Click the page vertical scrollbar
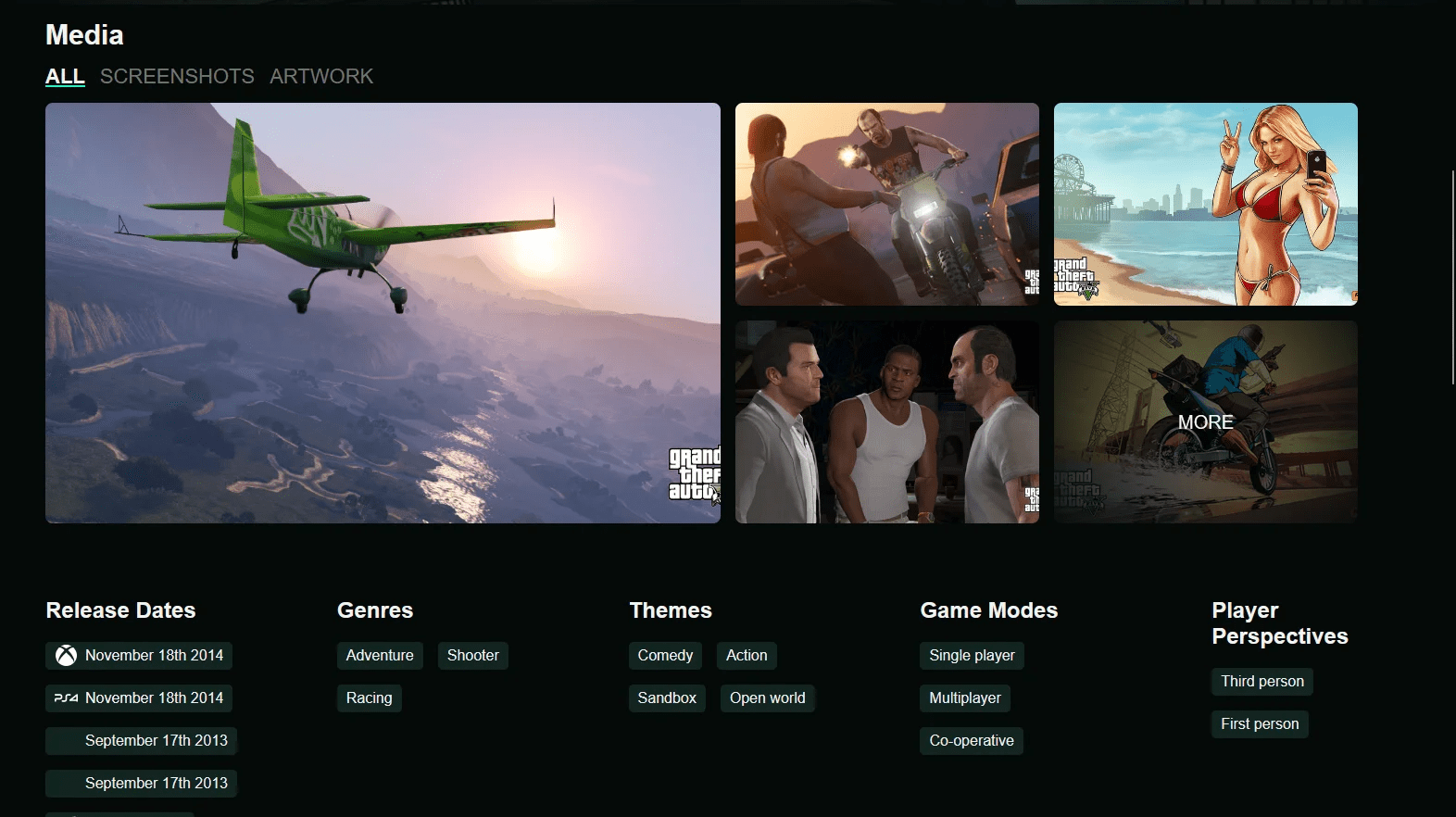Image resolution: width=1456 pixels, height=817 pixels. 1452,278
